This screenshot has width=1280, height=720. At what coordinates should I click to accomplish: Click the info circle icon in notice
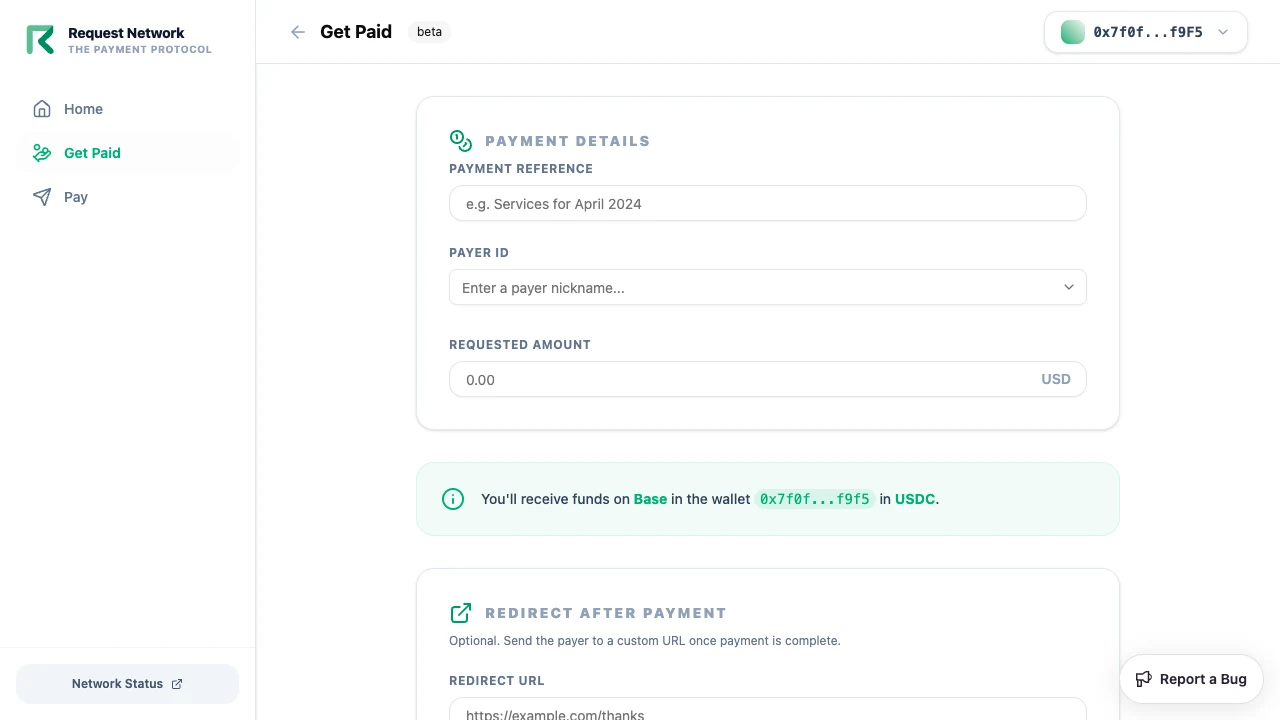pos(453,499)
